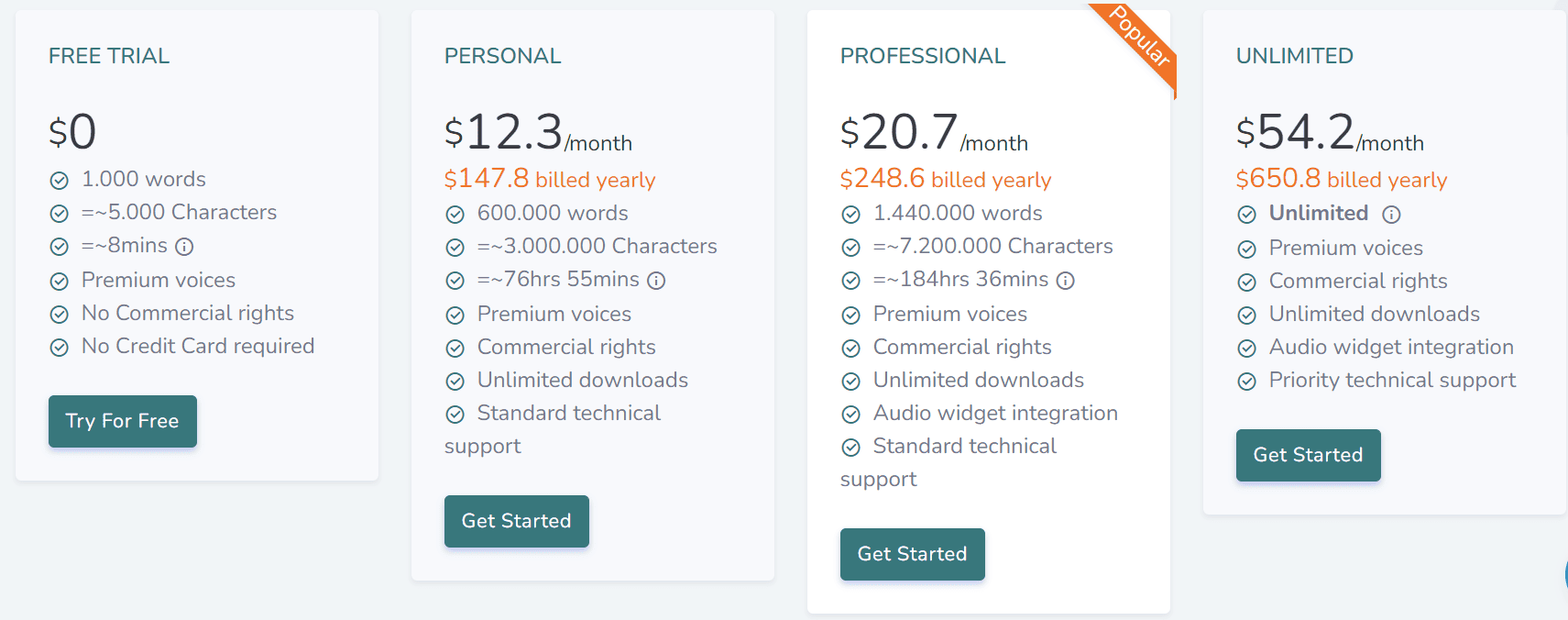Click the $650.8 billed yearly text
1568x620 pixels.
click(1341, 179)
